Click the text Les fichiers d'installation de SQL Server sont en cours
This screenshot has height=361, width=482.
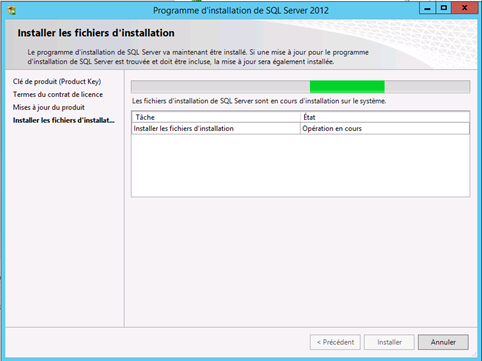click(x=259, y=101)
